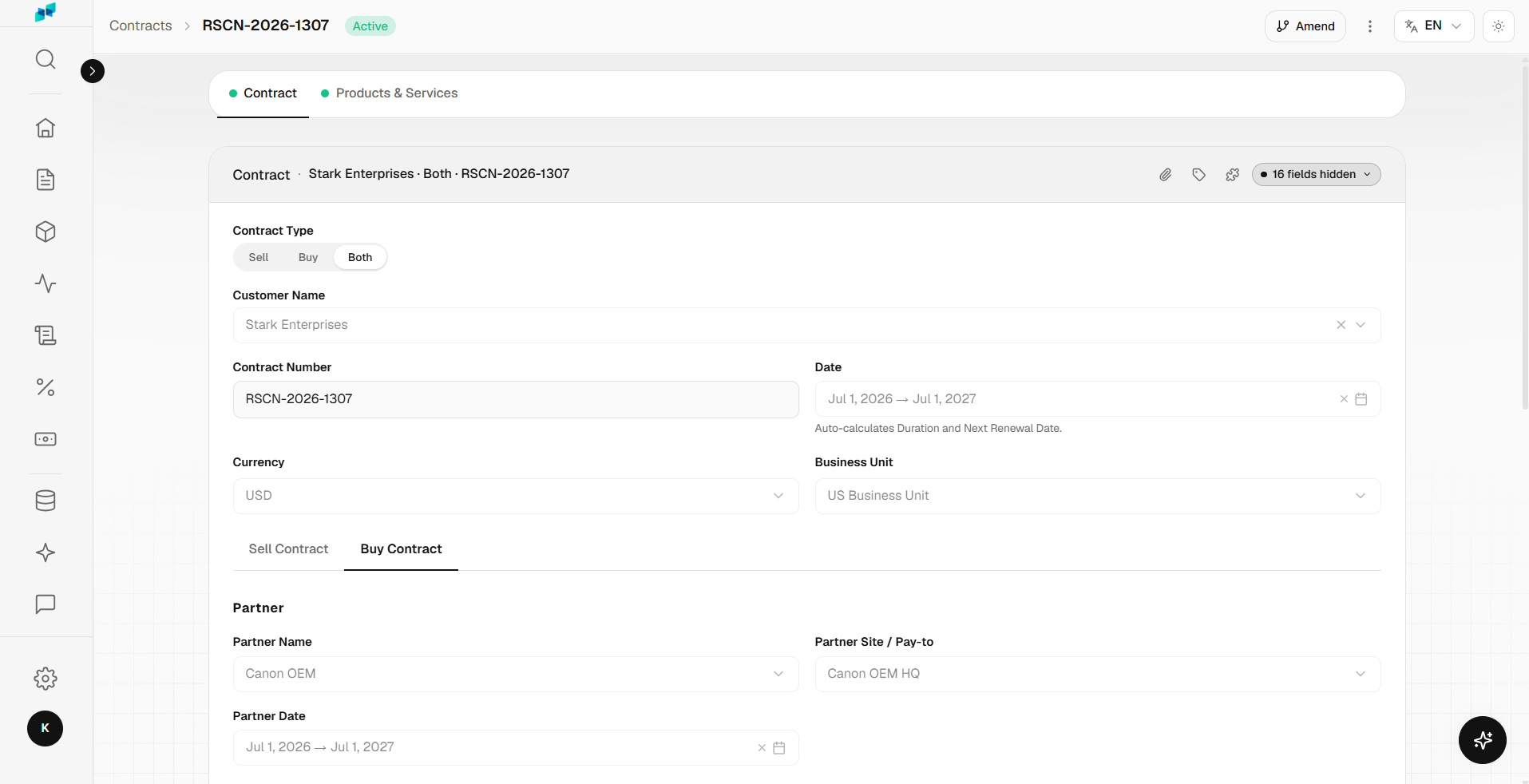Toggle the light/dark theme sun icon

[x=1499, y=26]
